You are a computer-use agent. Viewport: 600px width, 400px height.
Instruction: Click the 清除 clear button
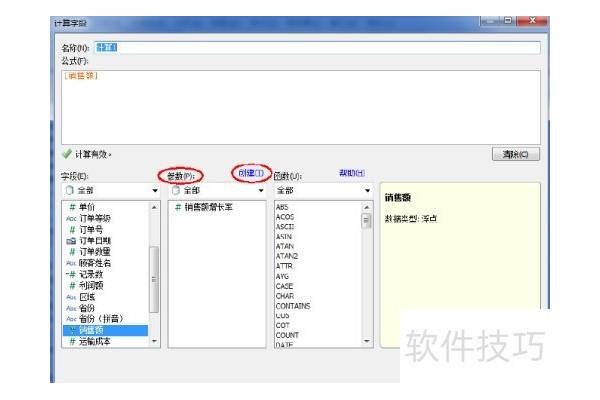tap(516, 154)
